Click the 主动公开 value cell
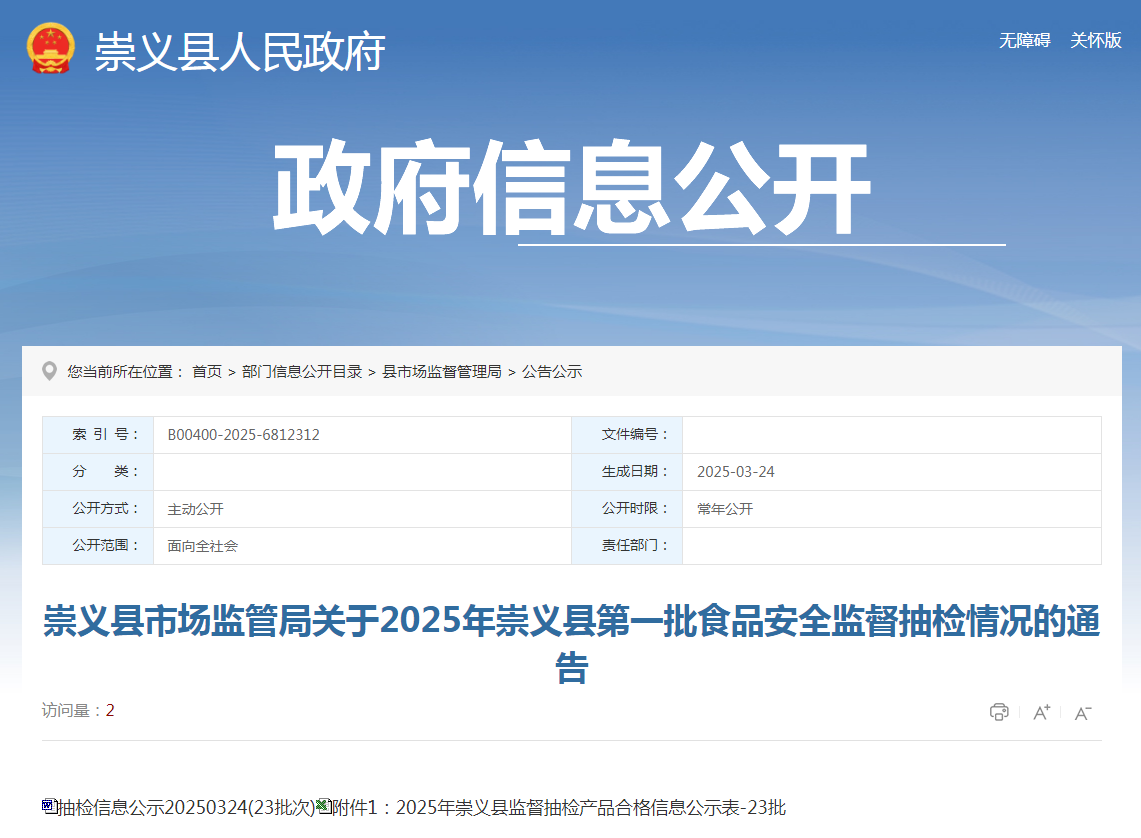Viewport: 1141px width, 838px height. pyautogui.click(x=362, y=508)
